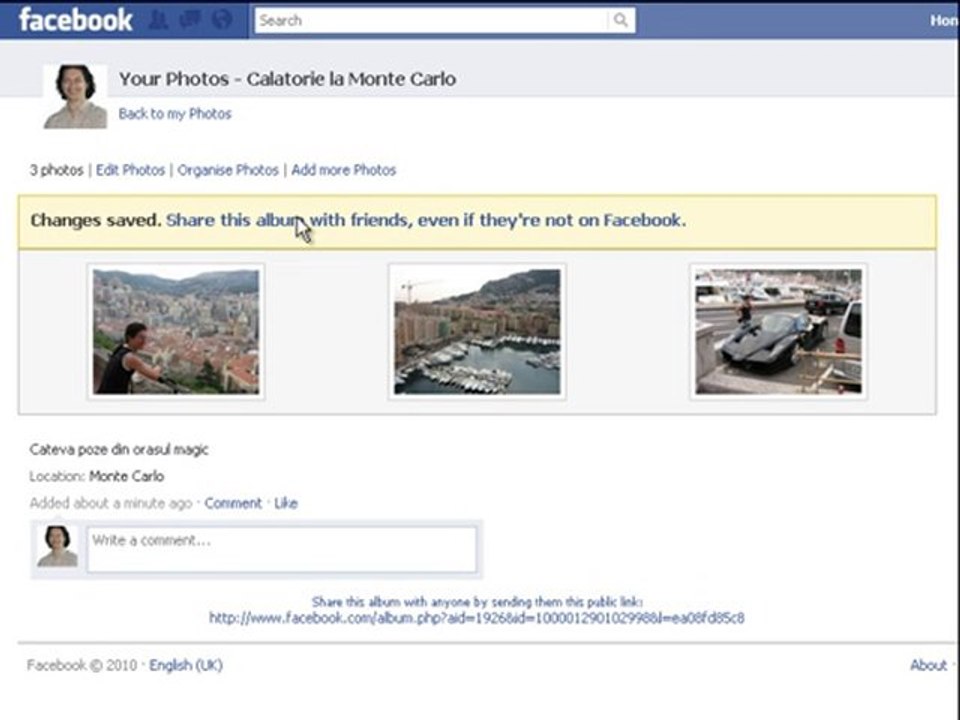Focus the Search input field
Screen dimensions: 960x720
[x=431, y=20]
